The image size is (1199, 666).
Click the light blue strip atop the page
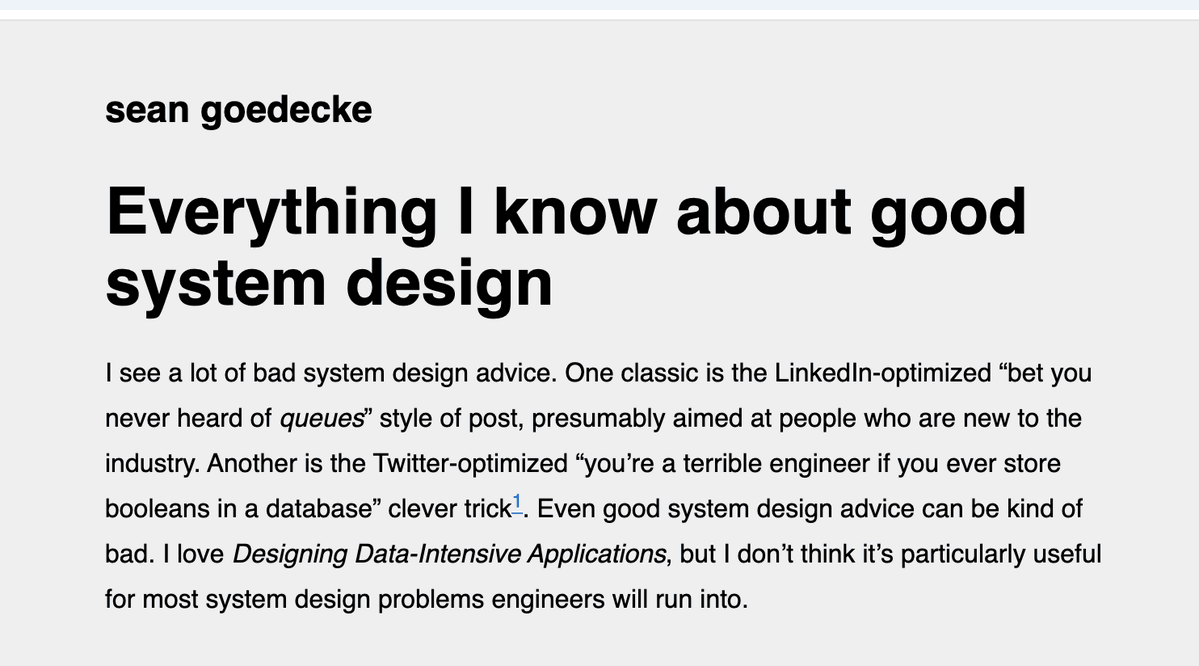coord(600,5)
